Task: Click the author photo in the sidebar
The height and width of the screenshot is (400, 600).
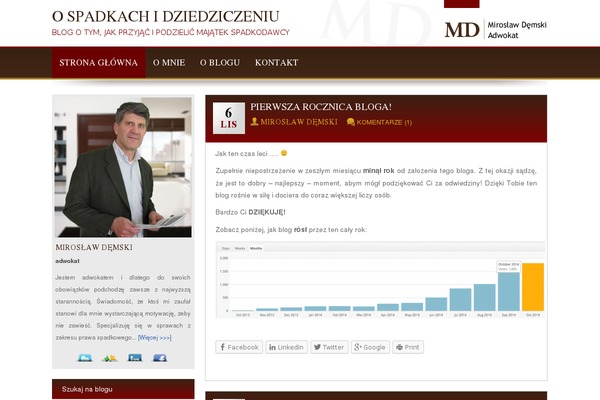Action: [x=123, y=167]
